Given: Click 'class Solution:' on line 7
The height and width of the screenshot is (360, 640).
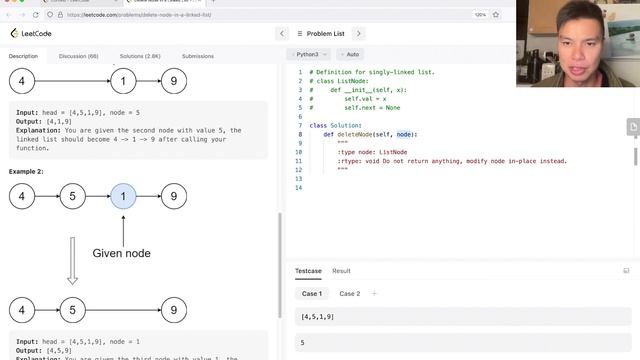Looking at the screenshot, I should [x=336, y=125].
